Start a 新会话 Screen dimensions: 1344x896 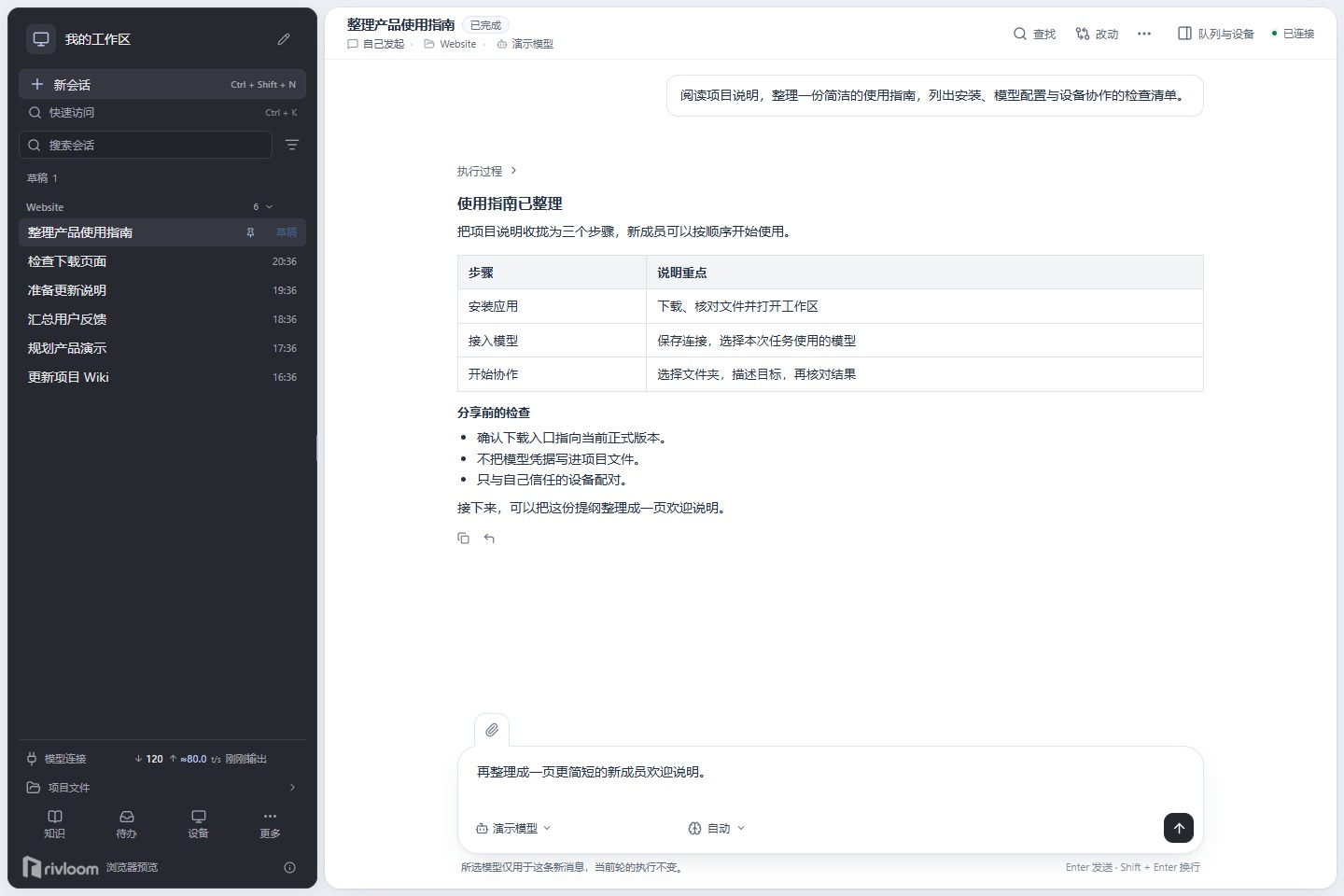162,84
